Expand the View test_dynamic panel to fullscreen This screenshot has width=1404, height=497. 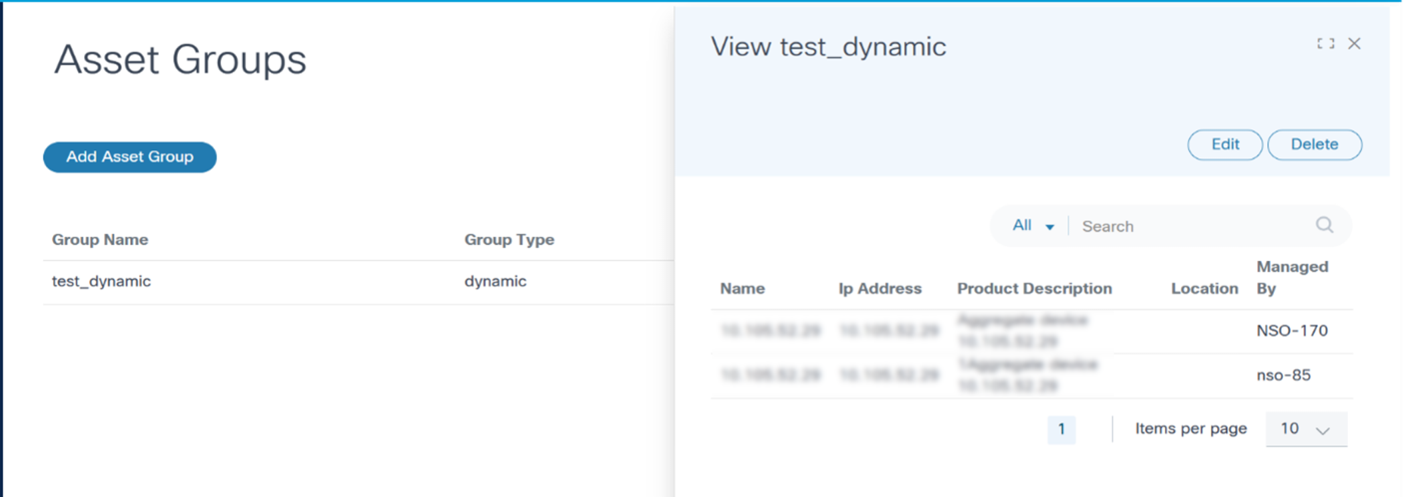coord(1326,44)
